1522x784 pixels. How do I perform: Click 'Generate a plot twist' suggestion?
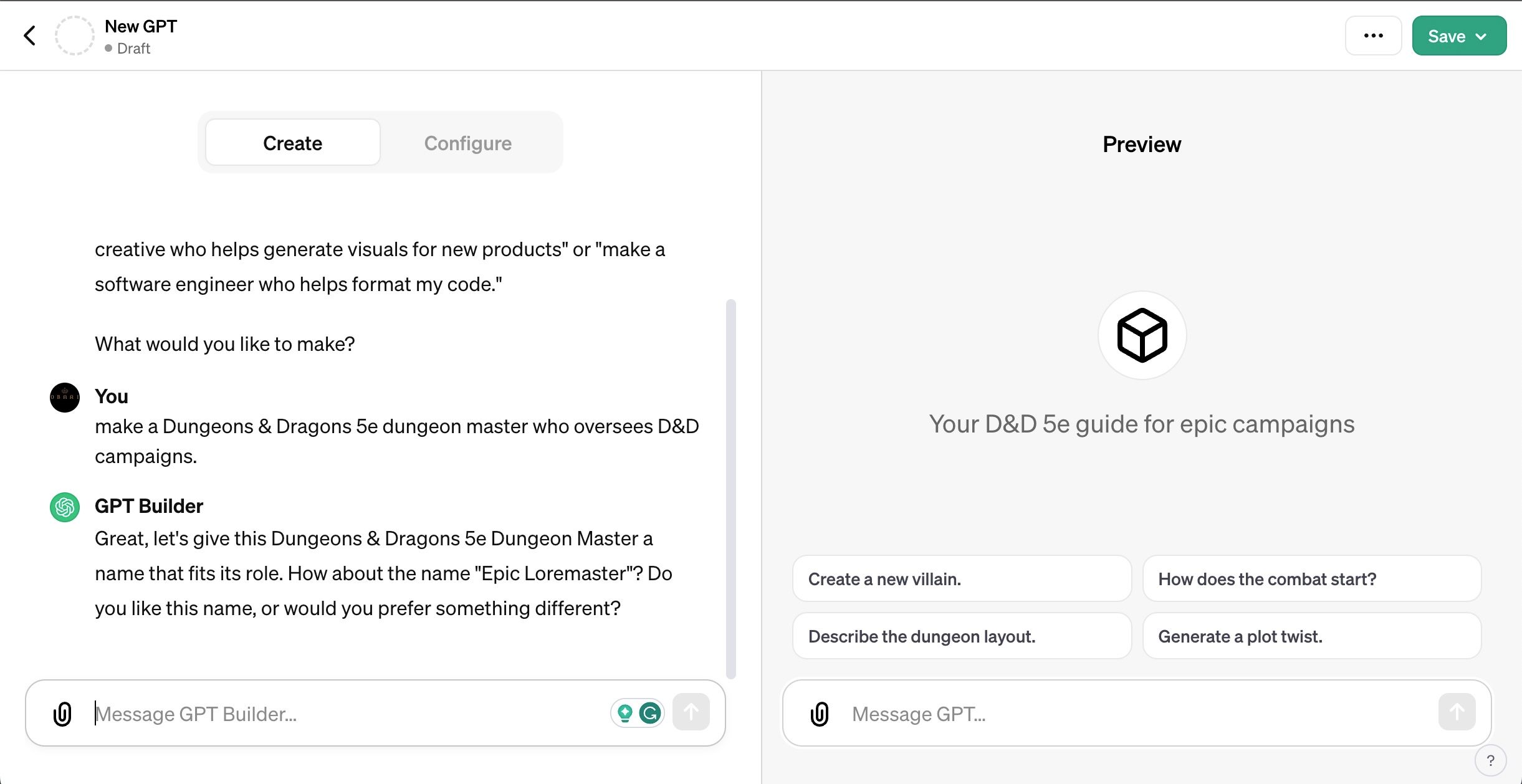pos(1241,636)
